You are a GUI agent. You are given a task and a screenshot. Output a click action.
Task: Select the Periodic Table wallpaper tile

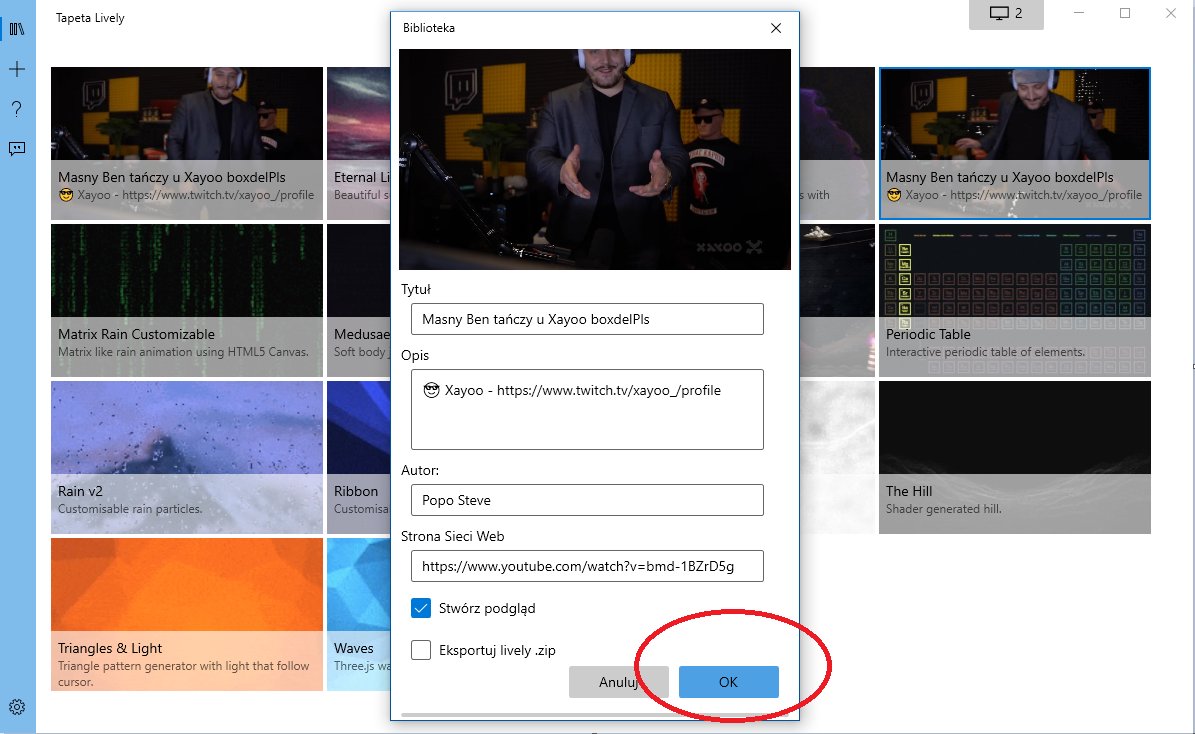[x=1014, y=300]
